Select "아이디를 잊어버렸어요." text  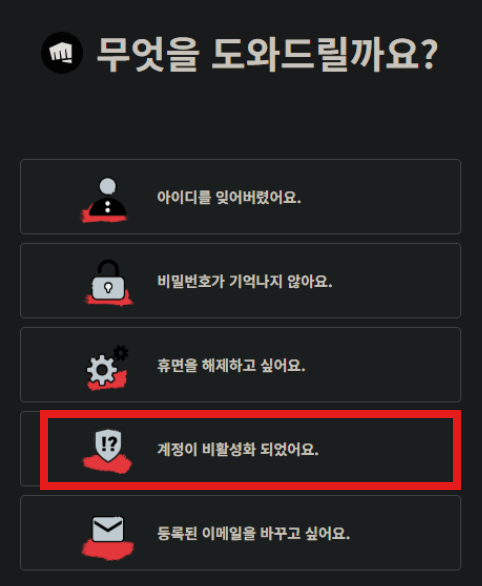[229, 197]
